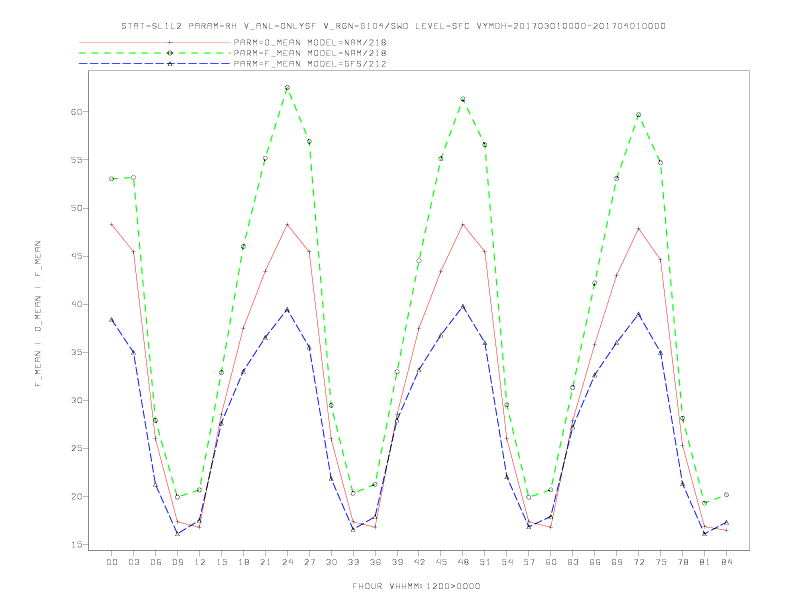
Task: Click x-axis forecast hour label 78
Action: click(683, 562)
